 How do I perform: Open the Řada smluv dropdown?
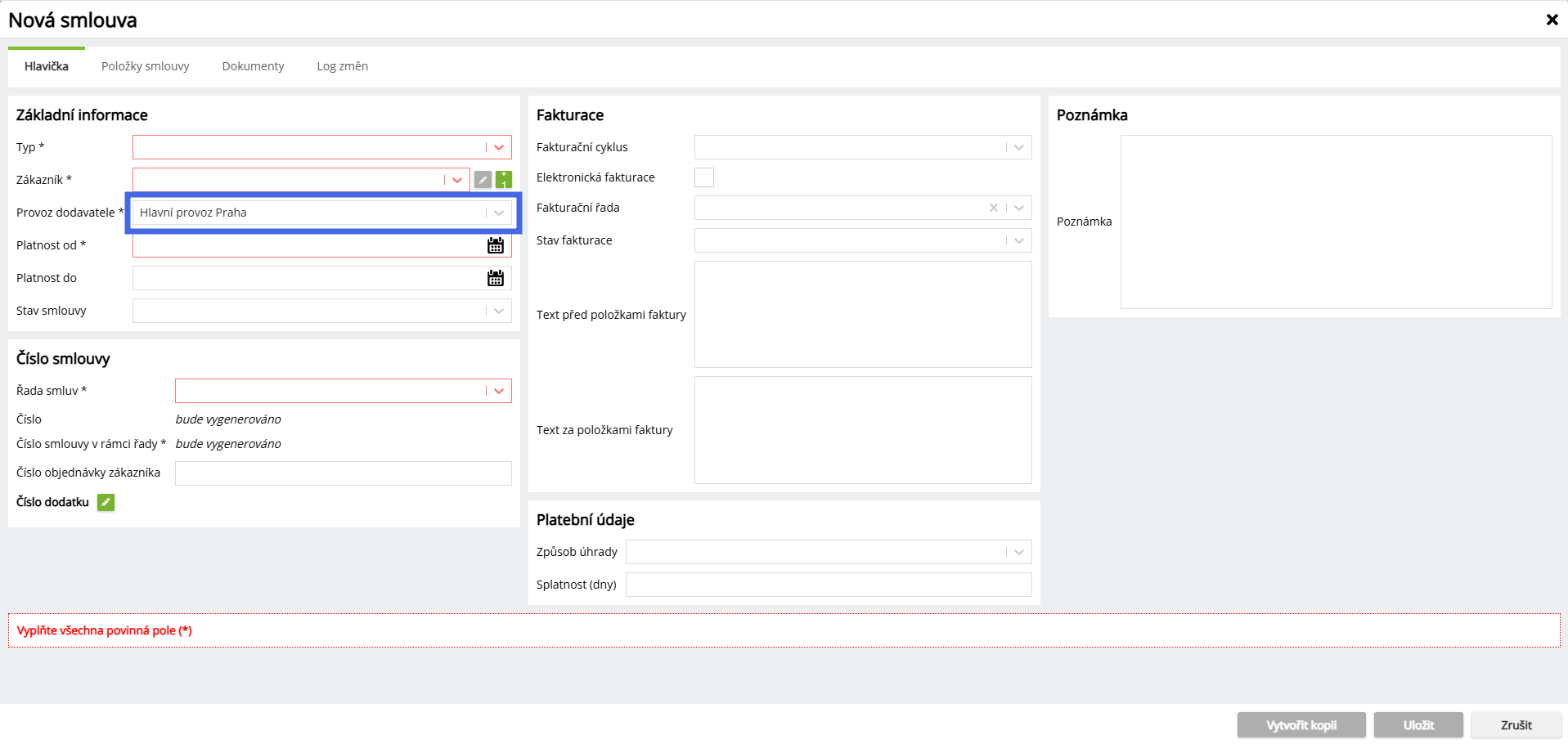(x=498, y=391)
